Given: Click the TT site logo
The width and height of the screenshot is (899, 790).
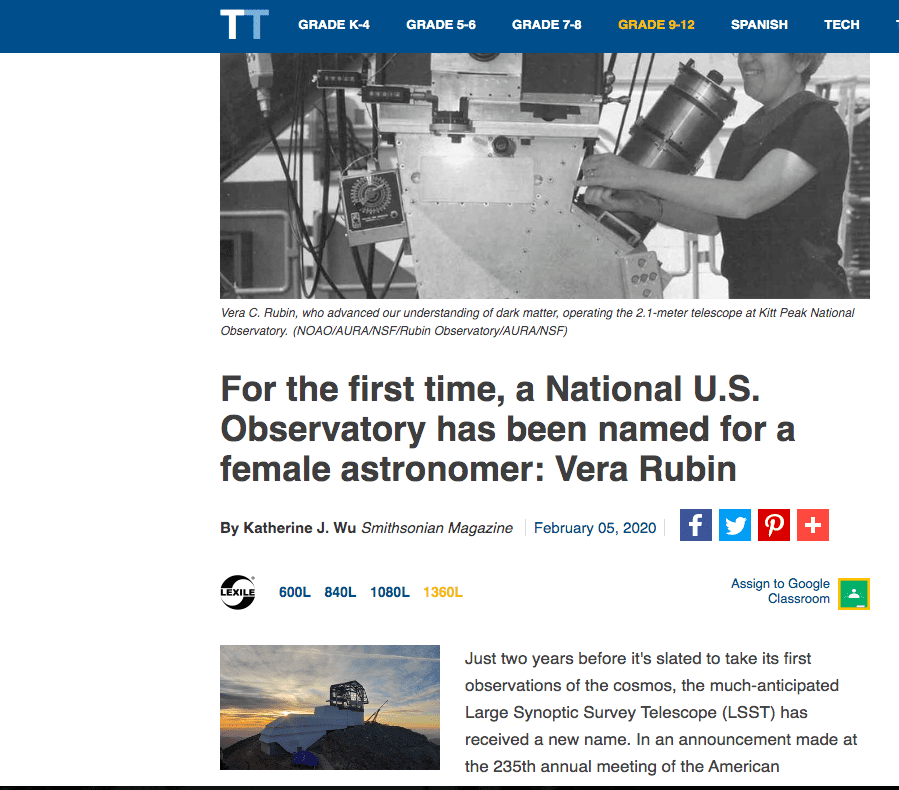Looking at the screenshot, I should [244, 25].
